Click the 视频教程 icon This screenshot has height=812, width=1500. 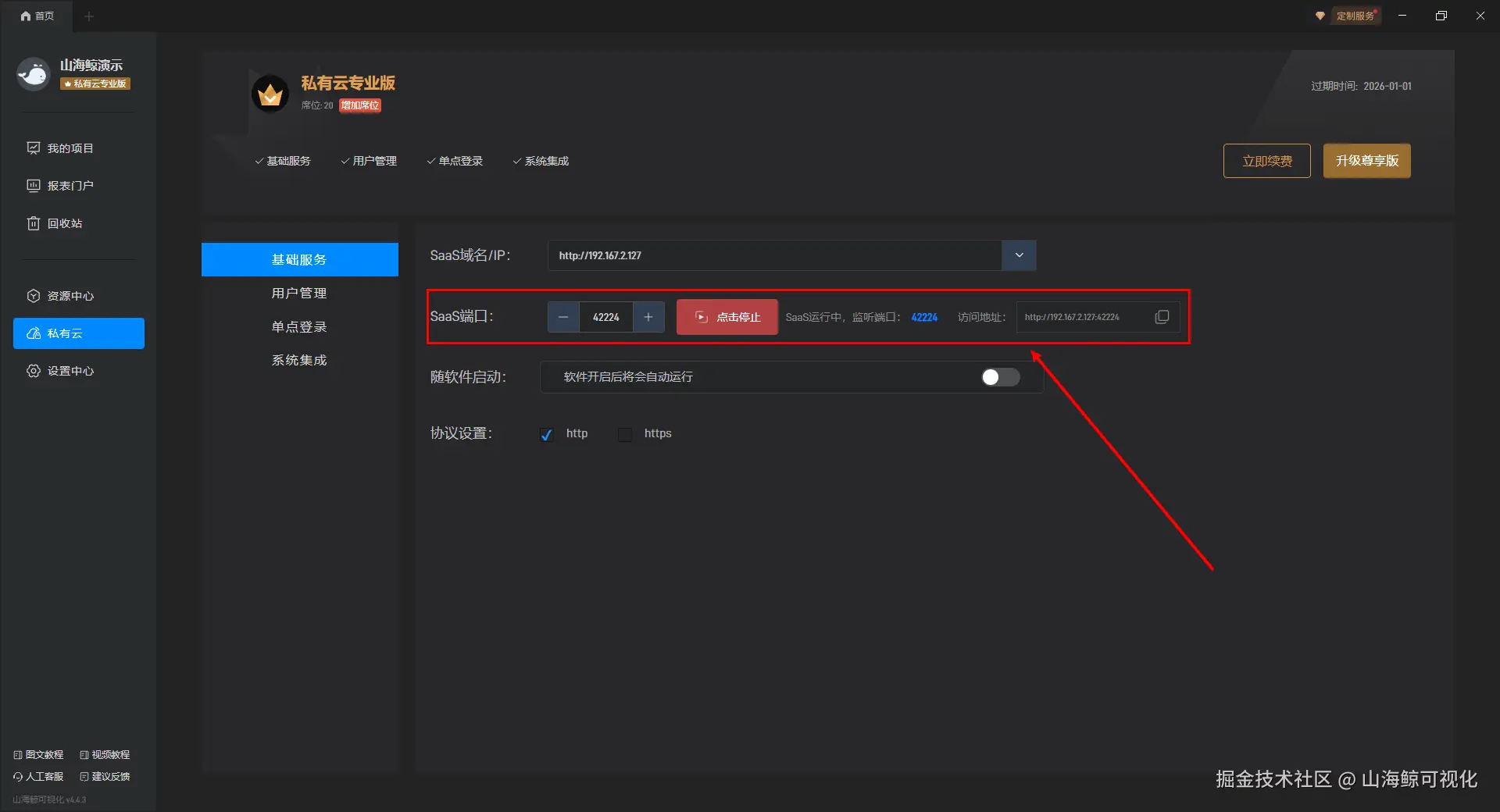(x=84, y=755)
